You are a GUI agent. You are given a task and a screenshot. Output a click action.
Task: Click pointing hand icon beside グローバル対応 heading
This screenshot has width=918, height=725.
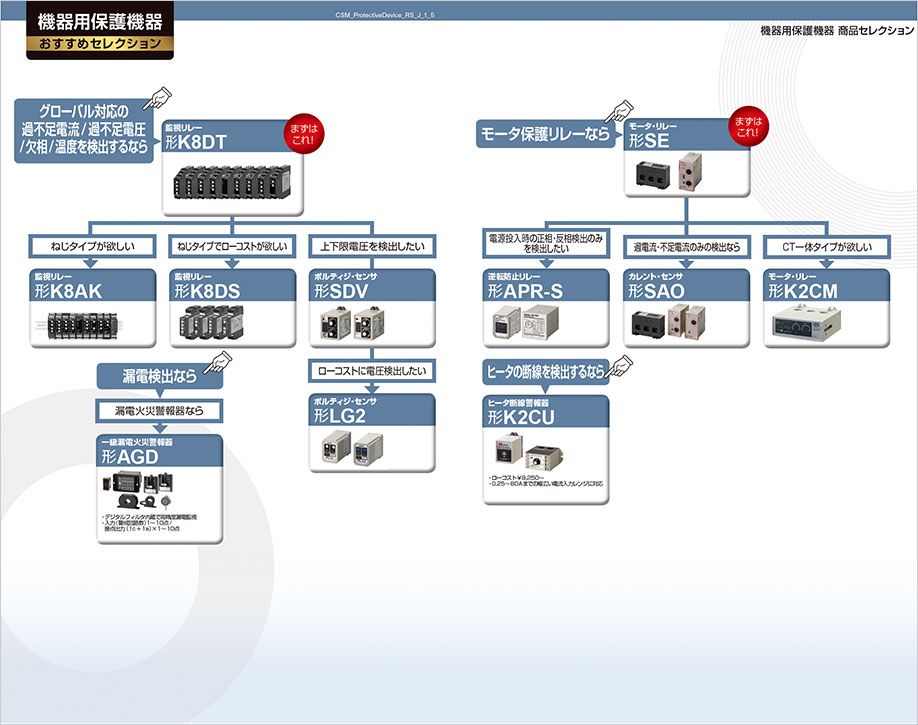(157, 98)
